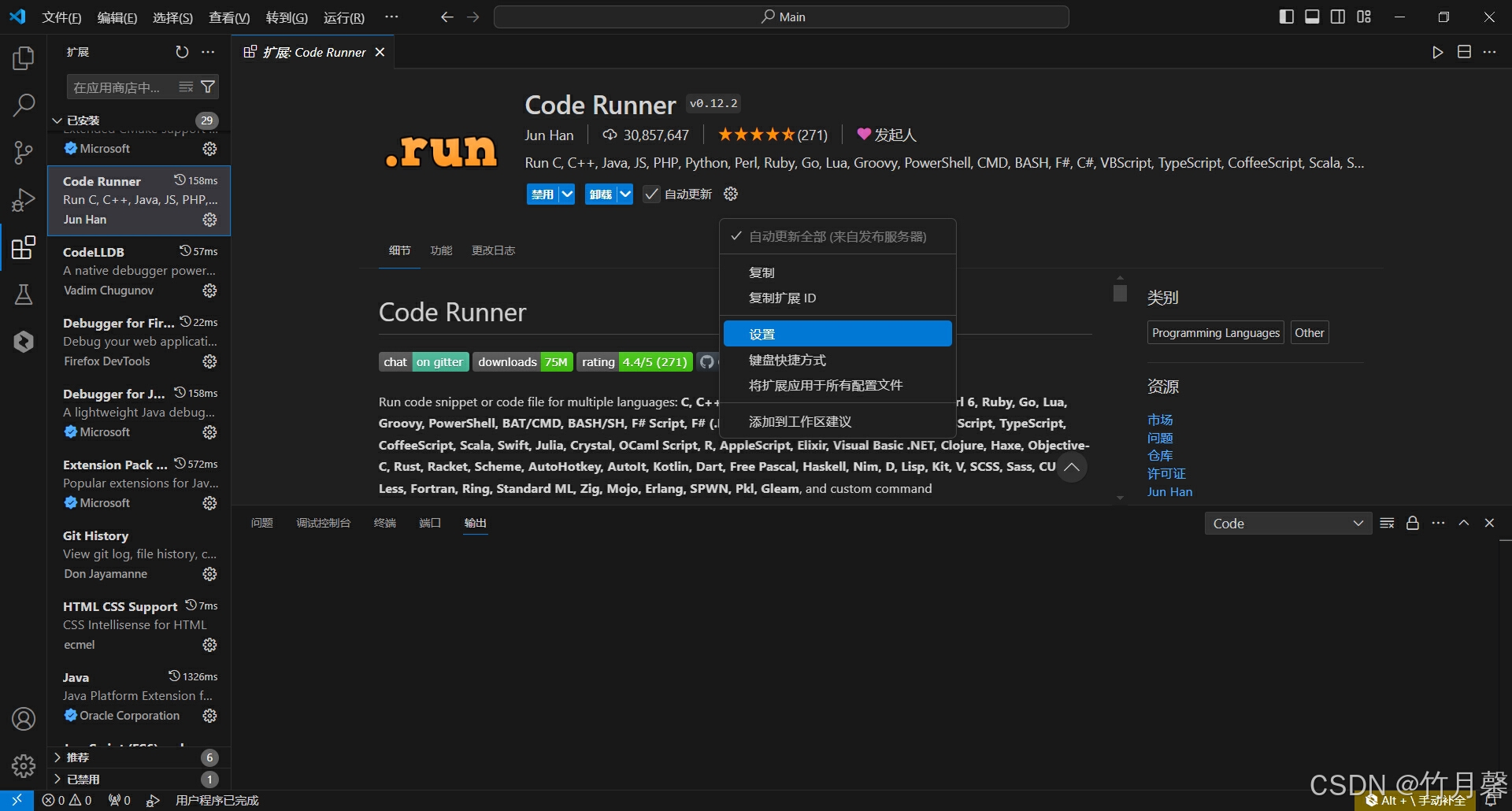Open manage gear for CodeLLDB extension

[x=209, y=291]
